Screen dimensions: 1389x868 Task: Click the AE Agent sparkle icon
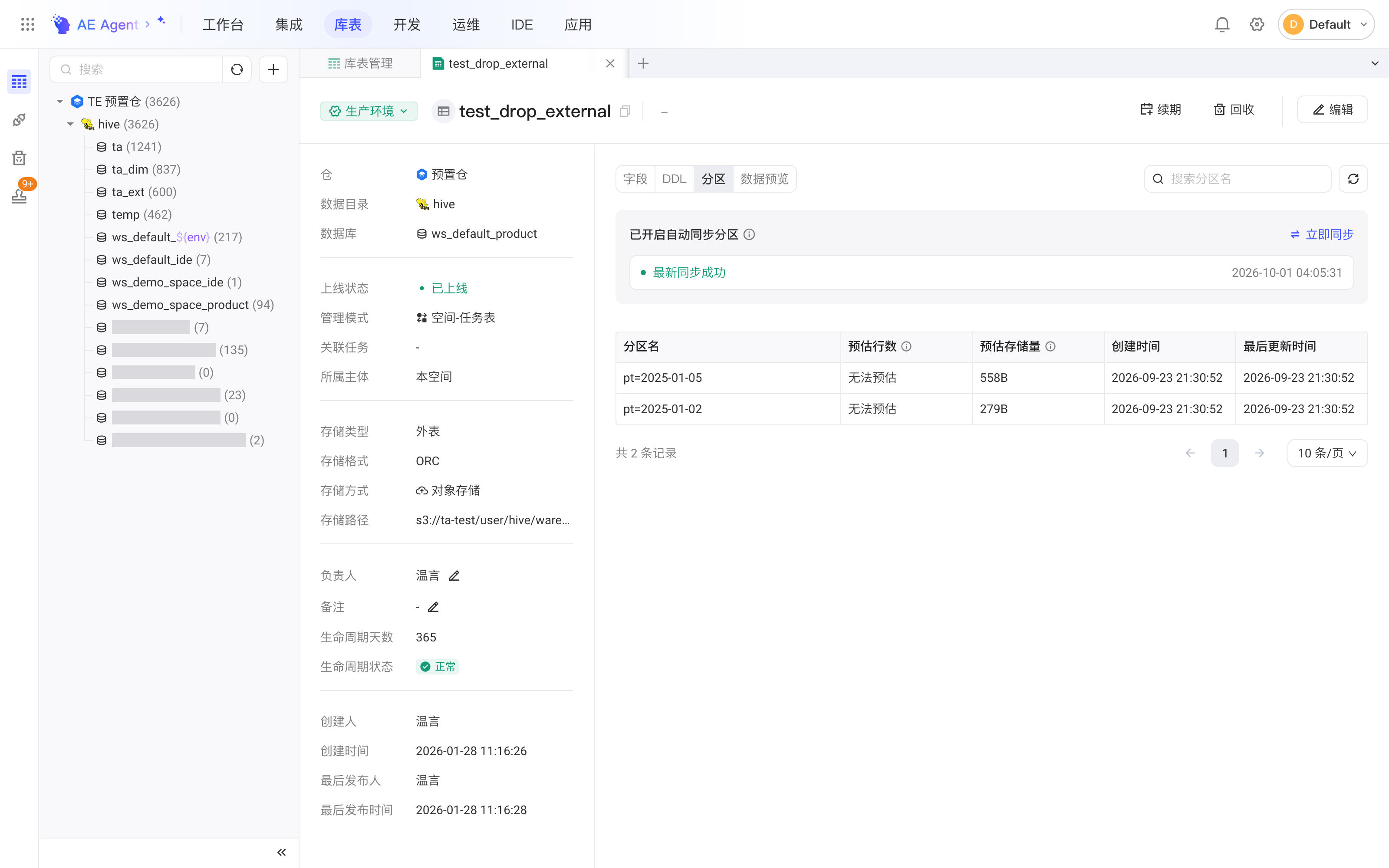pos(161,21)
